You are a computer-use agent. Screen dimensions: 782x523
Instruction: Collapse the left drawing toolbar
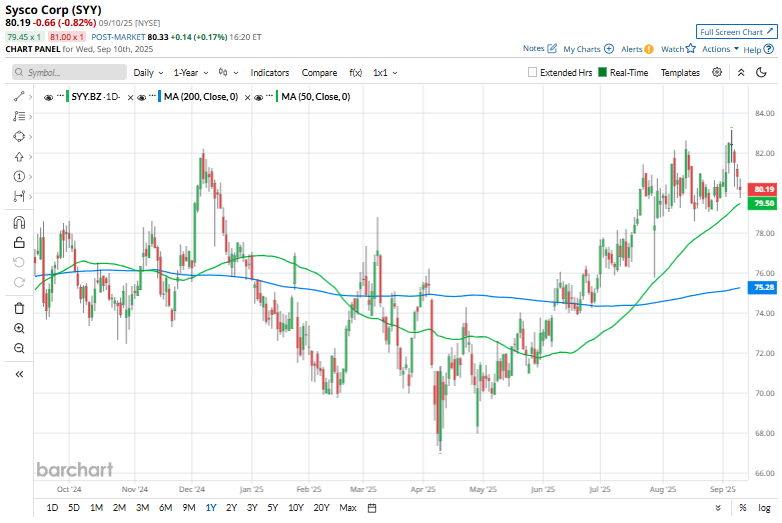[19, 374]
